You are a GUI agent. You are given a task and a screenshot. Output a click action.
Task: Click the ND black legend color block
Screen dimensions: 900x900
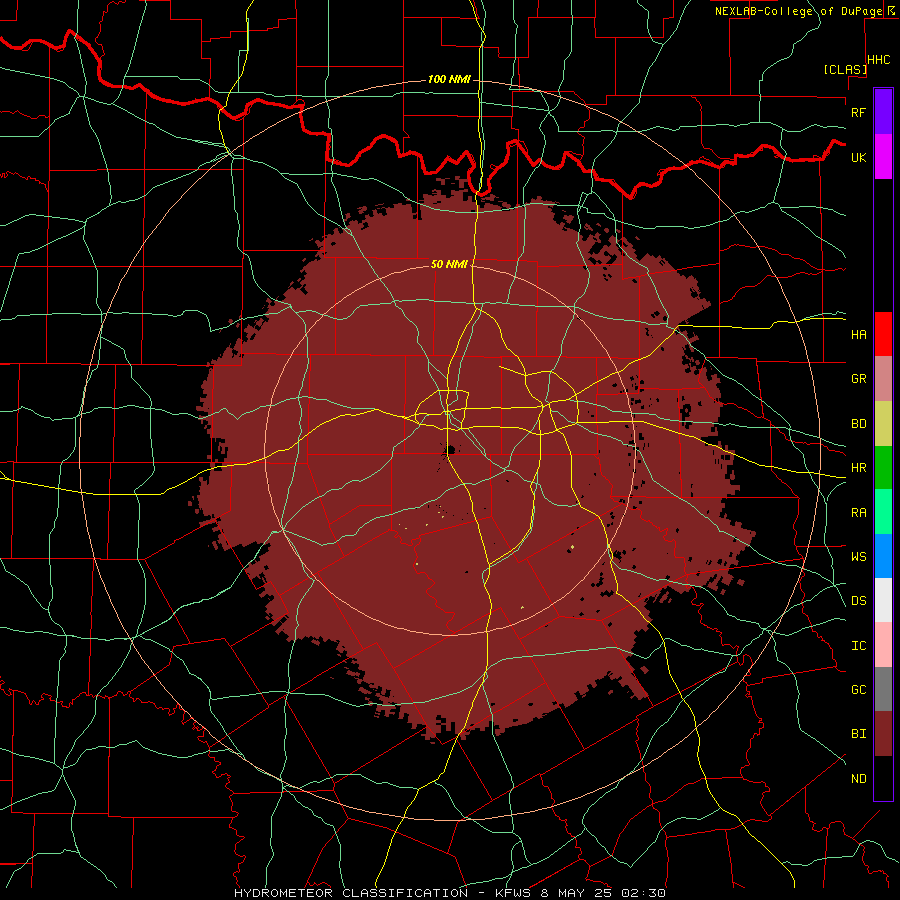point(883,778)
